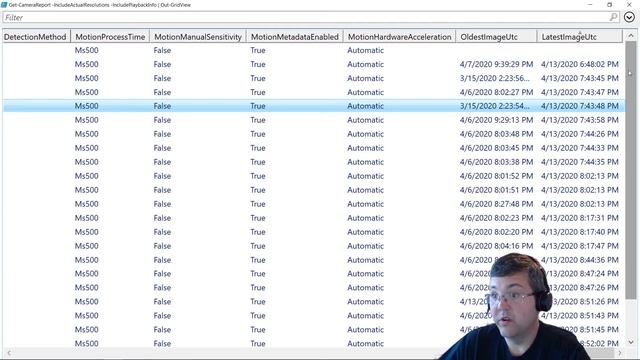
Task: Click Automatic in the highlighted row
Action: coord(365,106)
